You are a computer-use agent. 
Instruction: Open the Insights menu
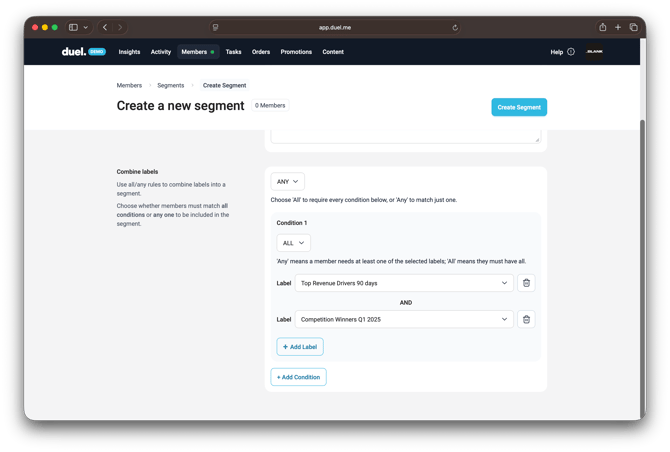click(x=129, y=52)
